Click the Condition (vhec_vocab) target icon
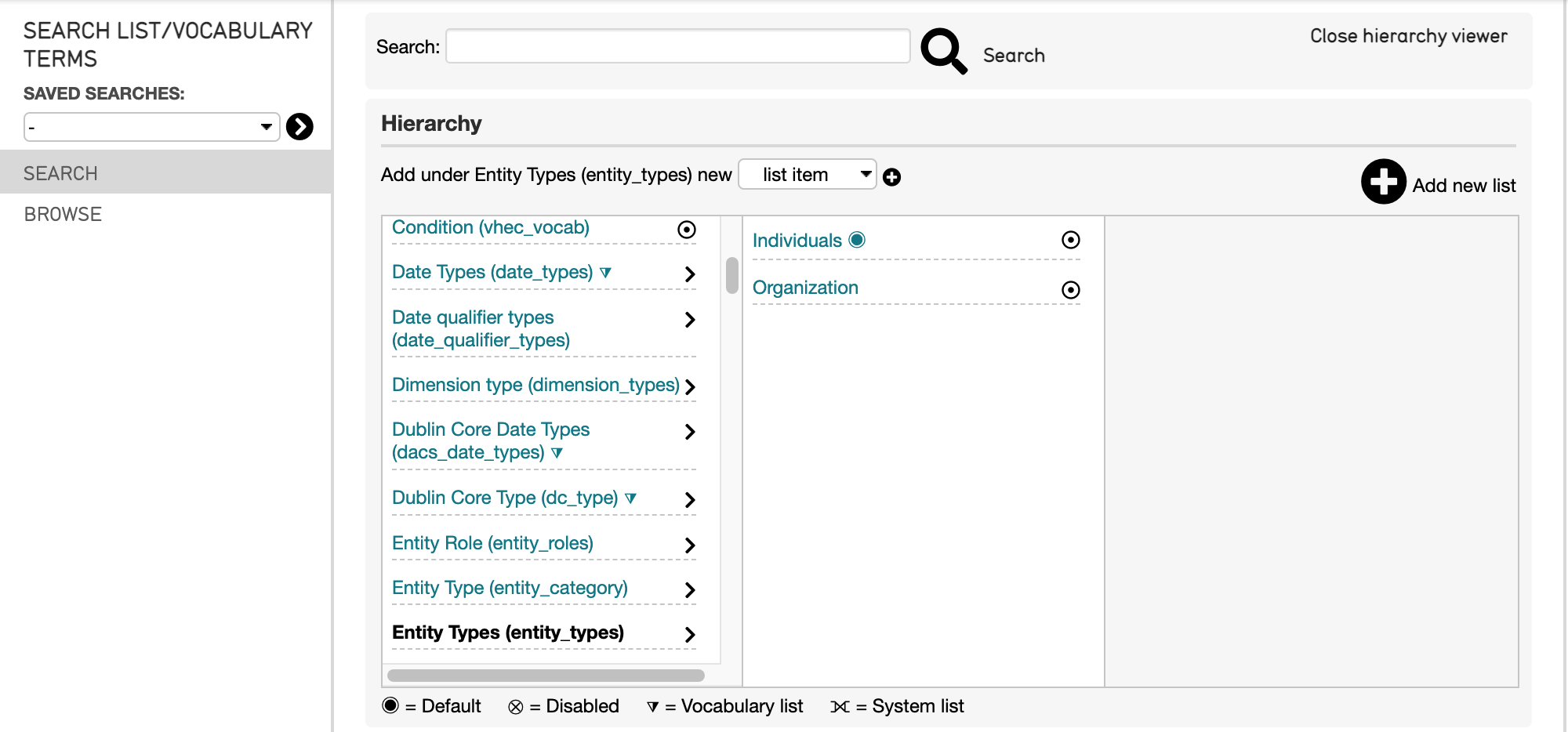The width and height of the screenshot is (1568, 732). tap(686, 230)
